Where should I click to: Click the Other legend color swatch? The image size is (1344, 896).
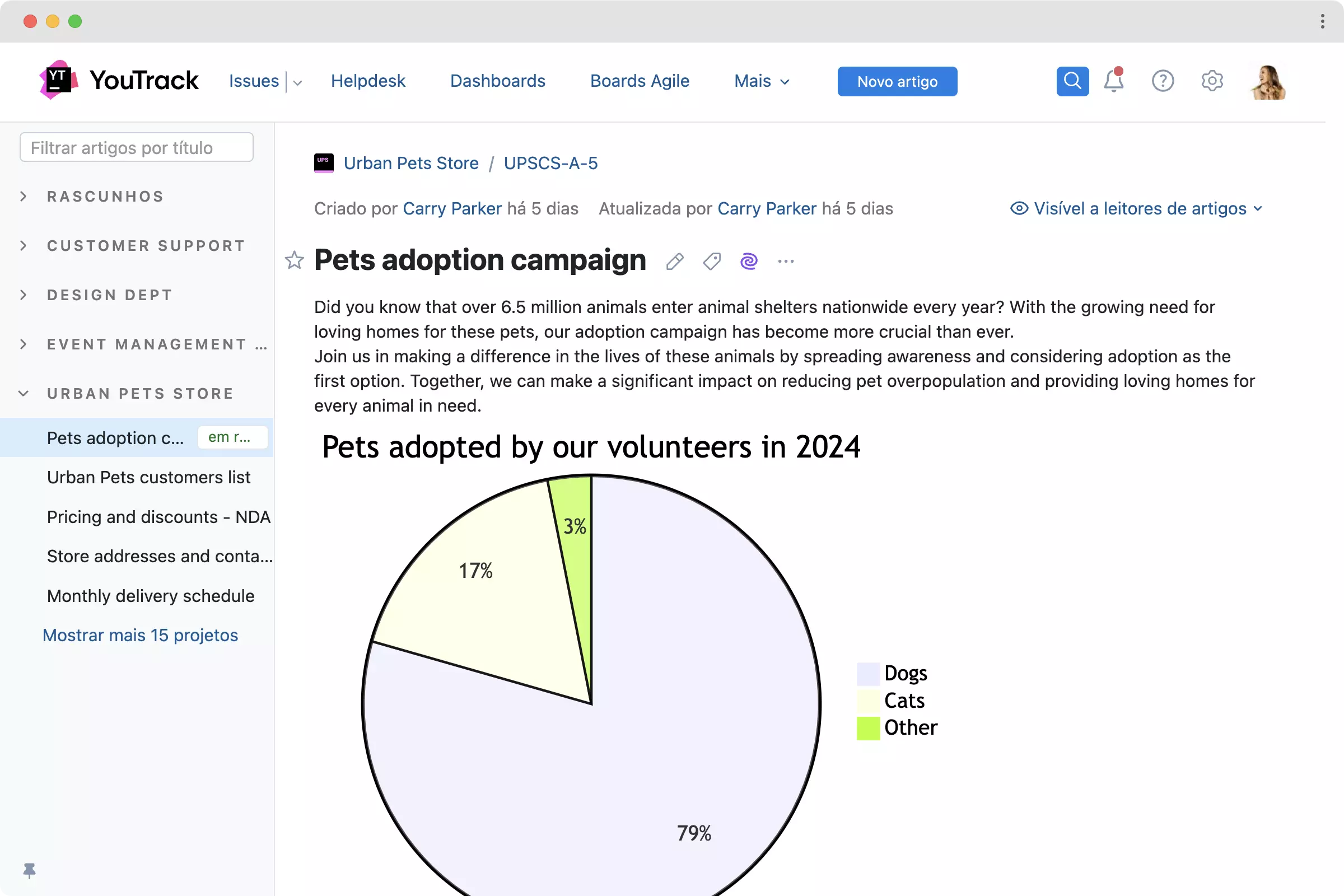(x=868, y=728)
